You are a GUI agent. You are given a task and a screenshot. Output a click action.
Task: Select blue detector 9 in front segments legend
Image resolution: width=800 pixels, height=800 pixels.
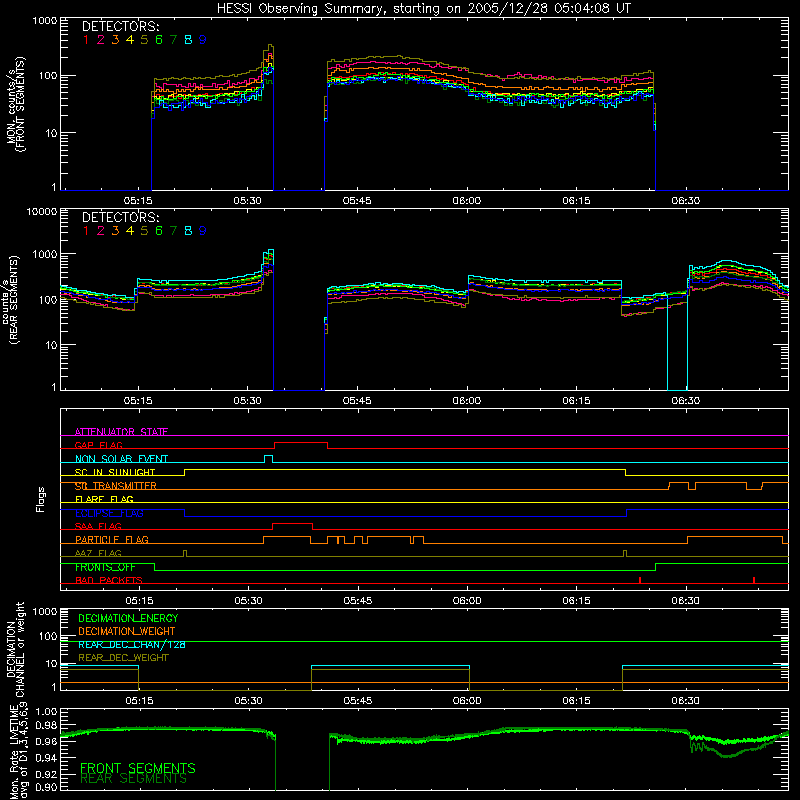203,40
